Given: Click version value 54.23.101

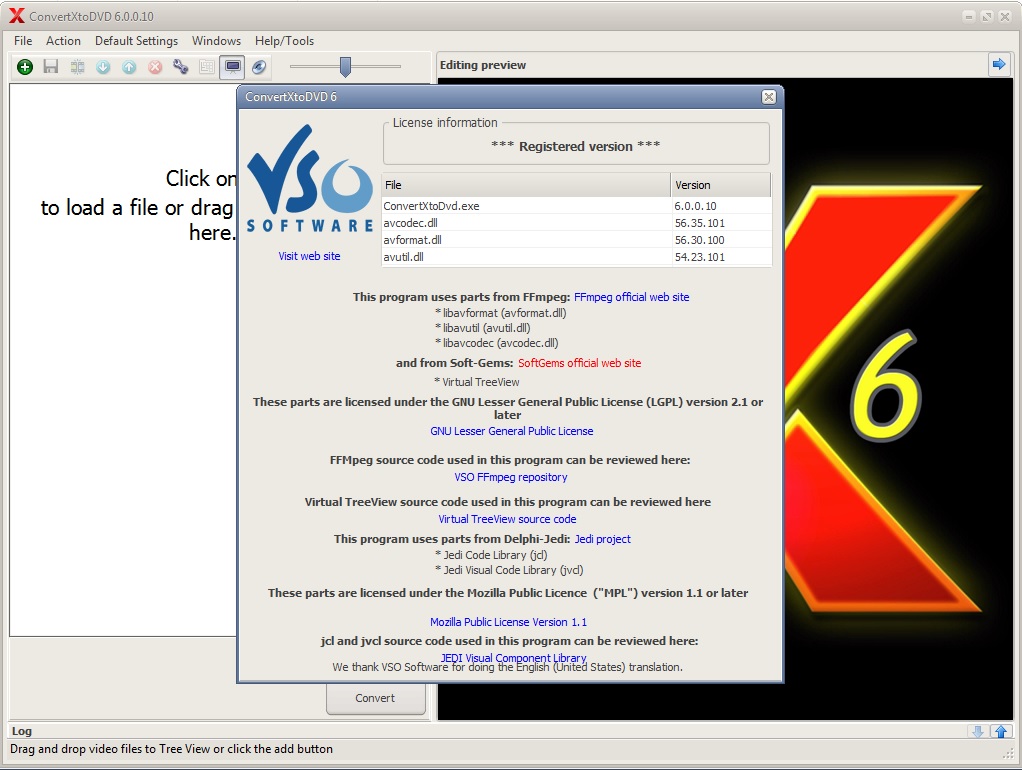Looking at the screenshot, I should pos(699,257).
